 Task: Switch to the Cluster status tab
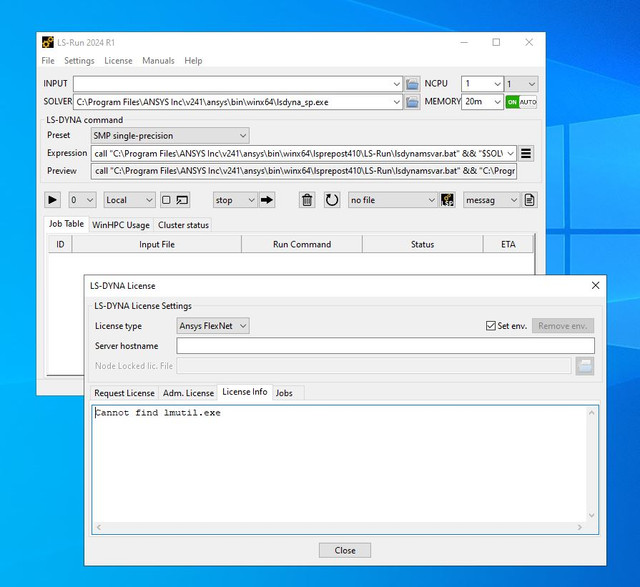point(183,225)
